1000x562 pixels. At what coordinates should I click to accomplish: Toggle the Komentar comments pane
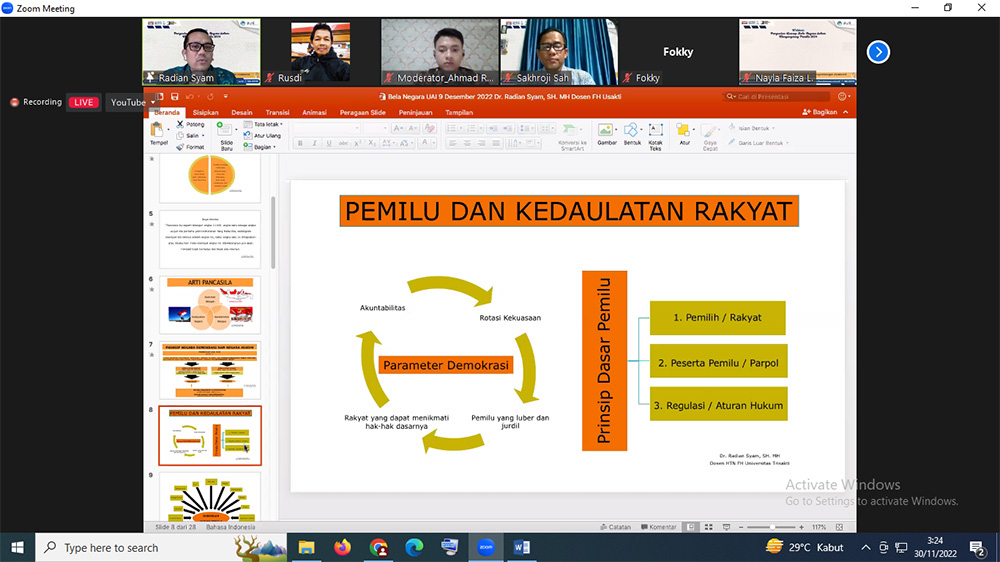[658, 526]
